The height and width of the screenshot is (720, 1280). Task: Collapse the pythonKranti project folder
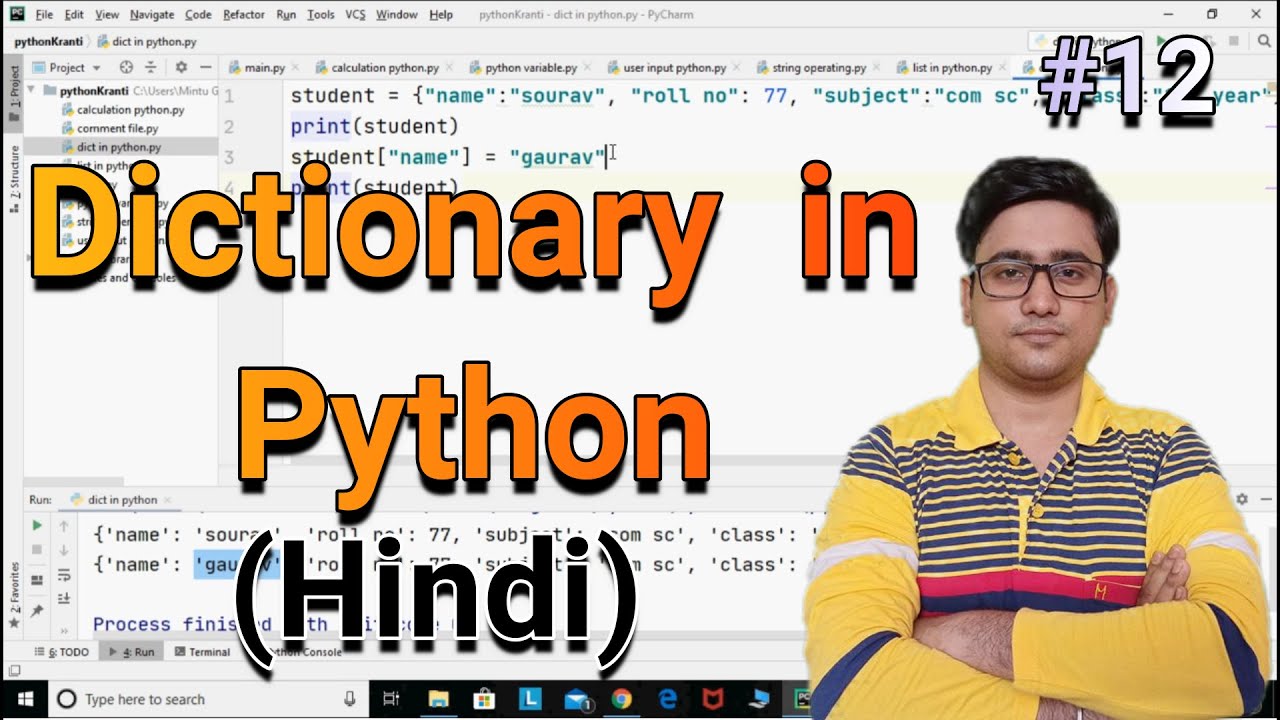coord(32,91)
